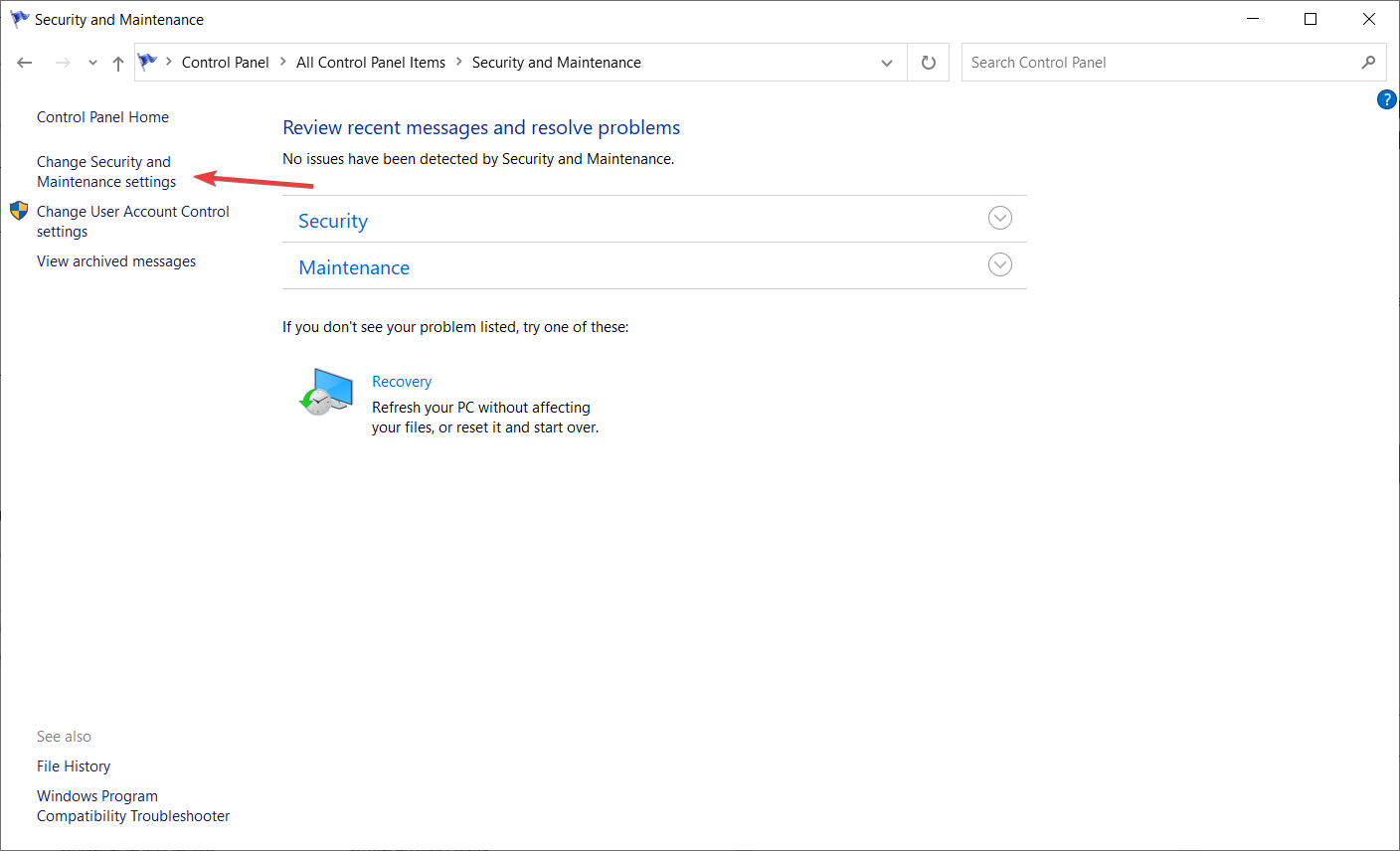Open Change Security and Maintenance settings
The width and height of the screenshot is (1400, 851).
[x=106, y=172]
